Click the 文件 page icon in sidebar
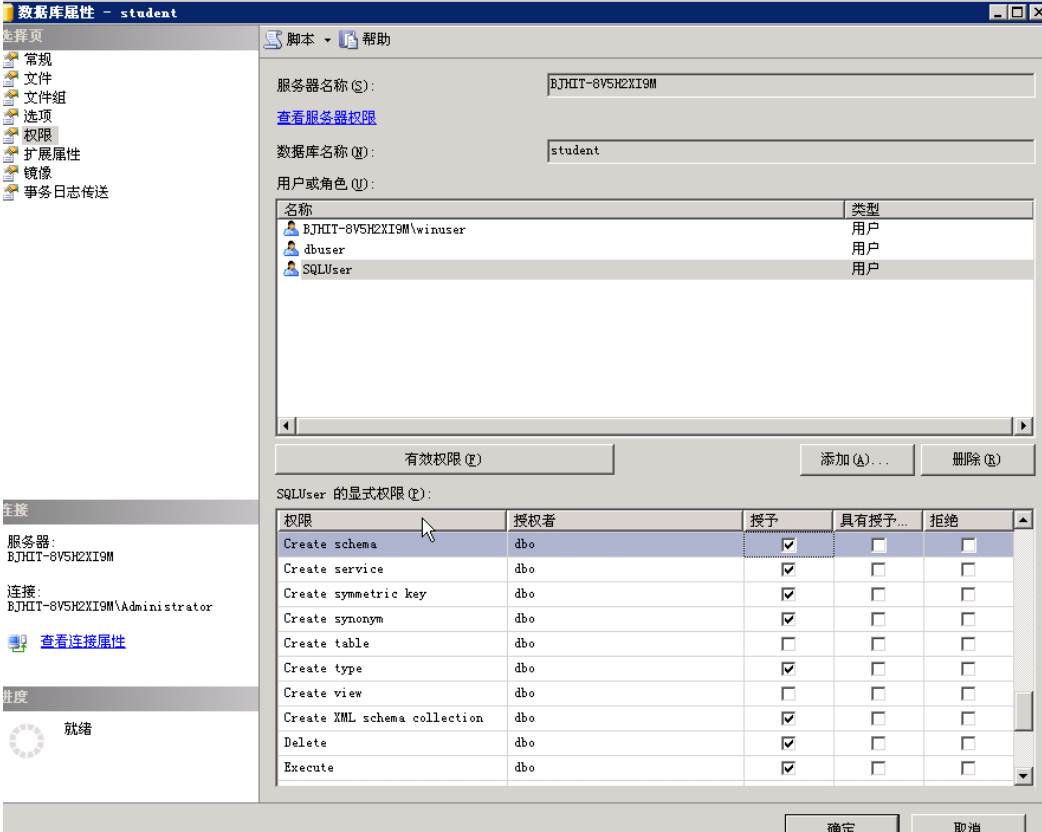 11,78
